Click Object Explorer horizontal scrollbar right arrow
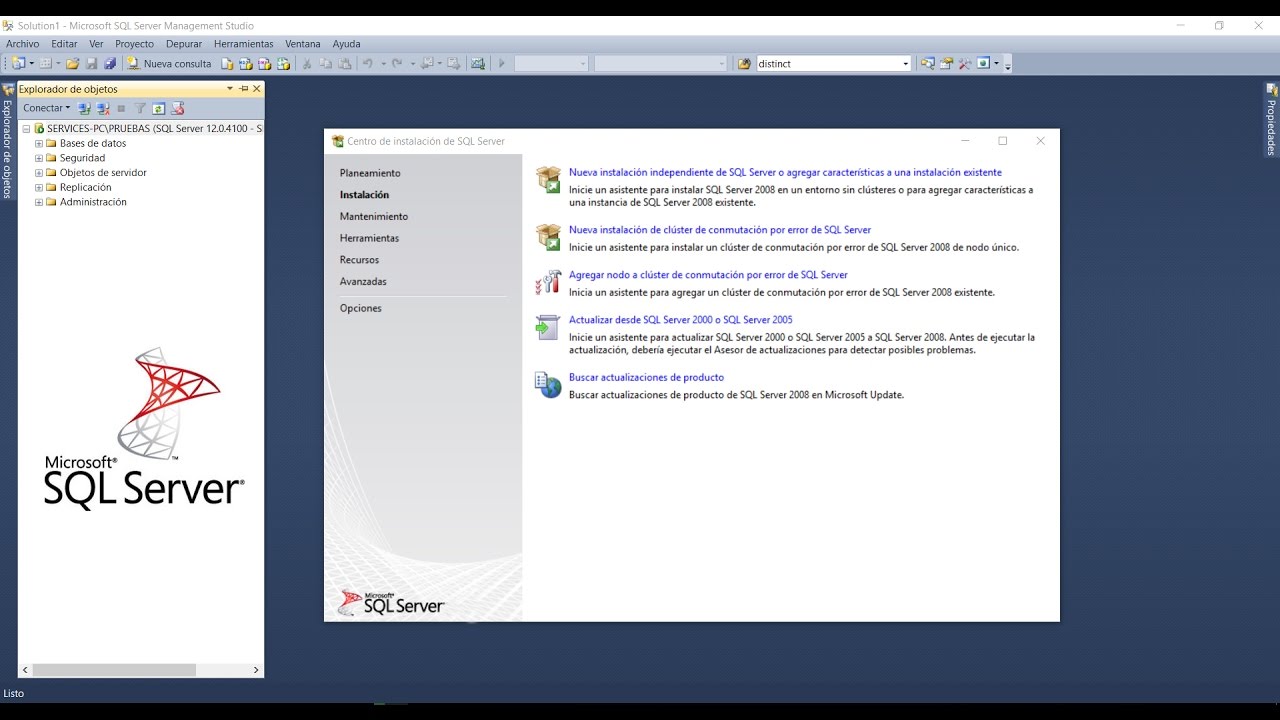 point(256,670)
